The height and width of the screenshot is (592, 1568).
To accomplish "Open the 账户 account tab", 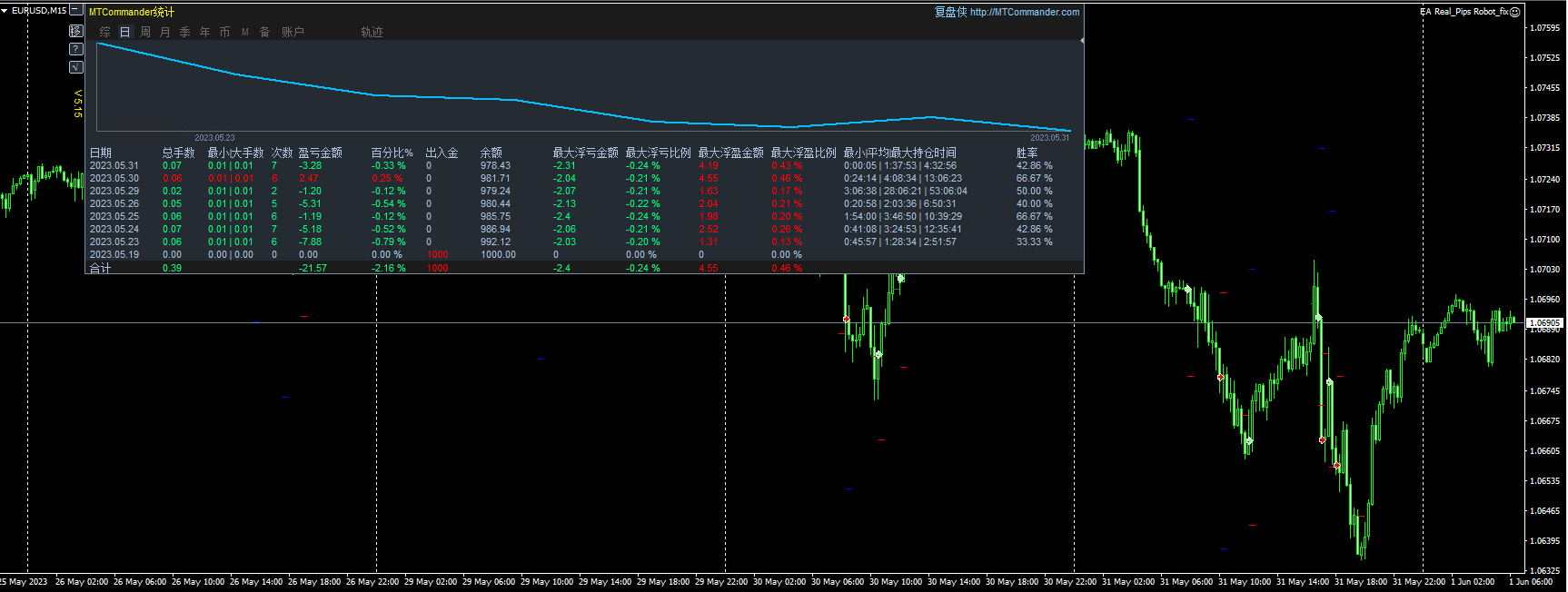I will tap(293, 32).
